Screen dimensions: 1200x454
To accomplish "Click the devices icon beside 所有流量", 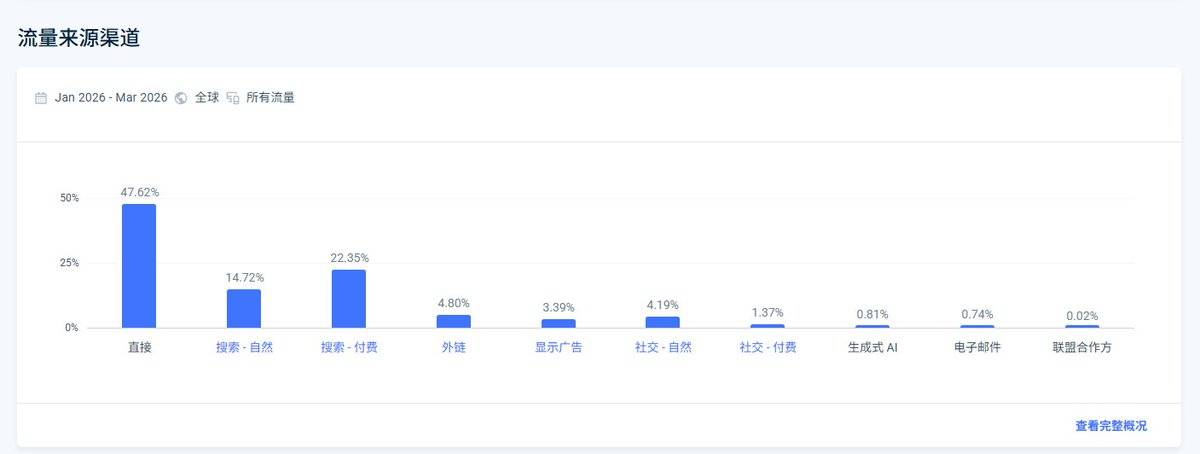I will click(x=233, y=98).
